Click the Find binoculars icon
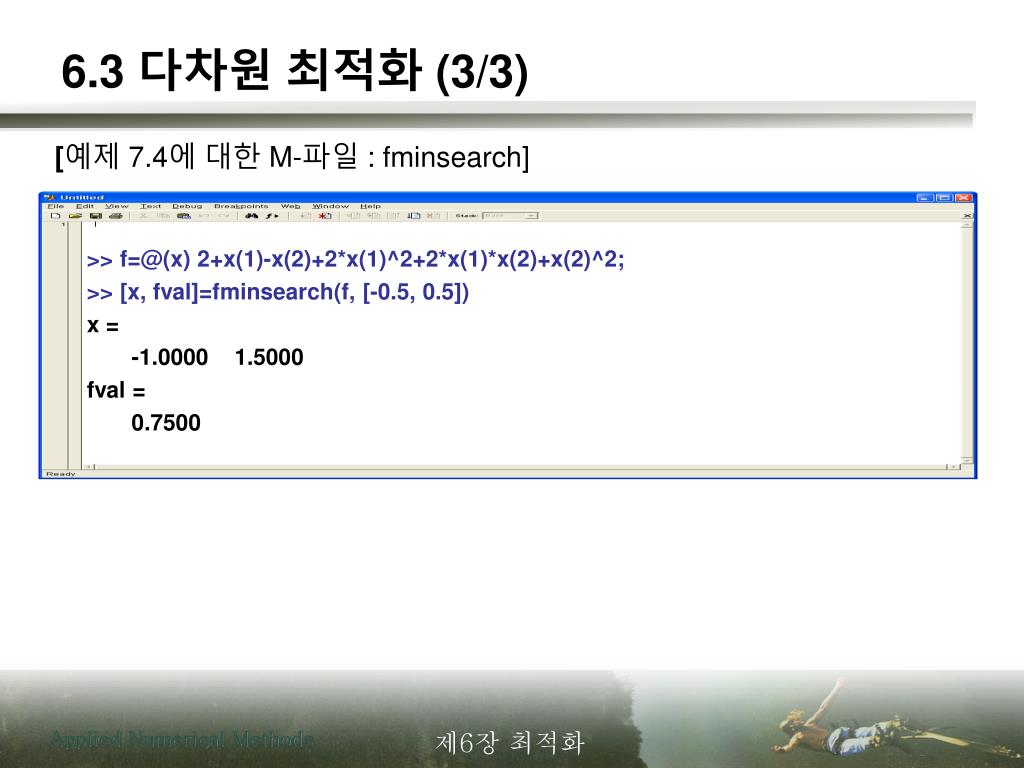Viewport: 1024px width, 768px height. click(x=251, y=216)
